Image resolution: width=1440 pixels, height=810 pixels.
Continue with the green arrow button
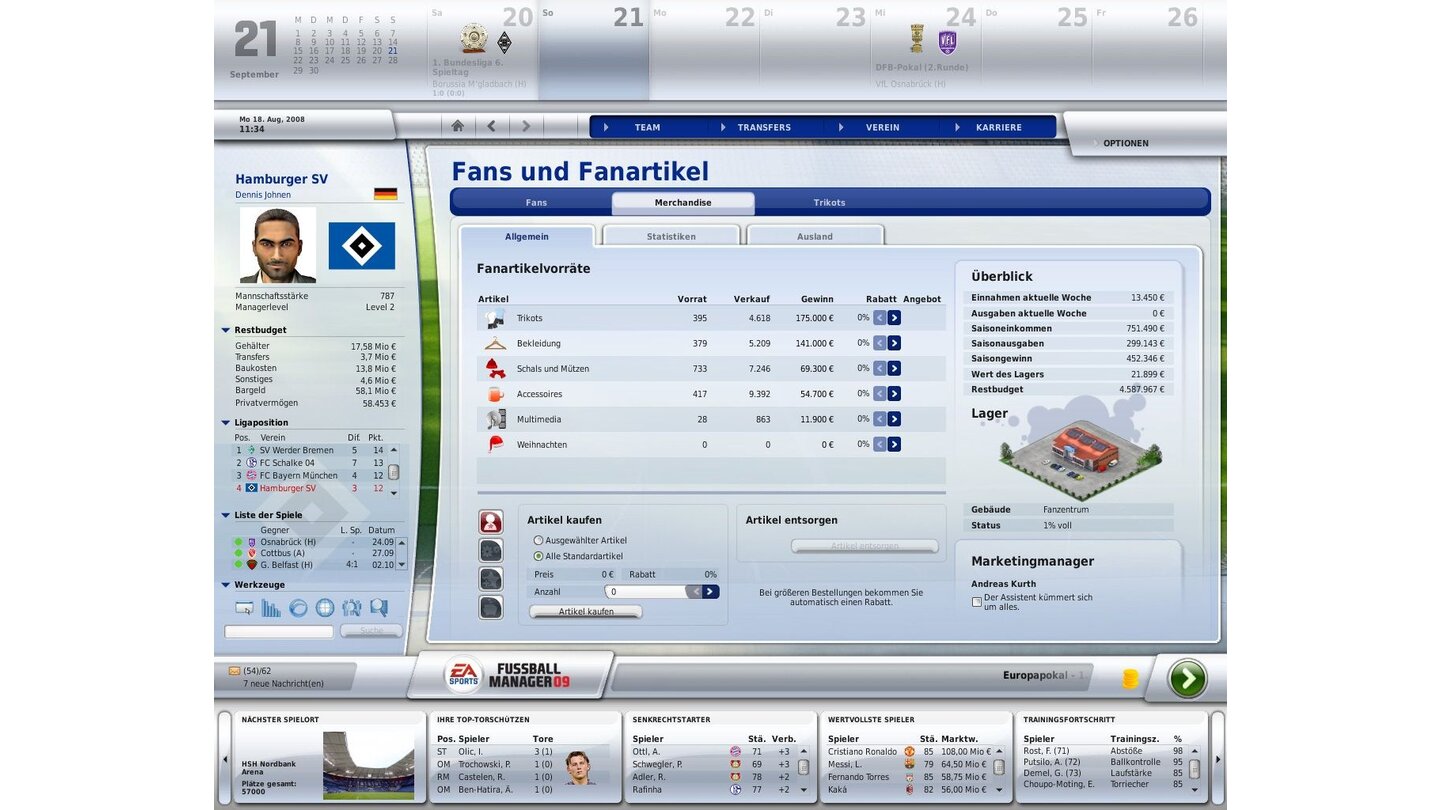point(1187,679)
